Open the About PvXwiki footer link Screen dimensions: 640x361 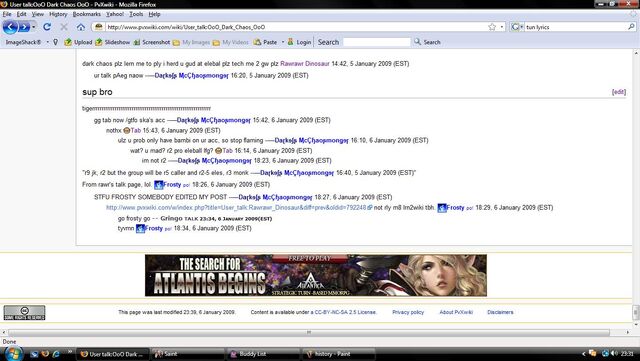(x=456, y=312)
